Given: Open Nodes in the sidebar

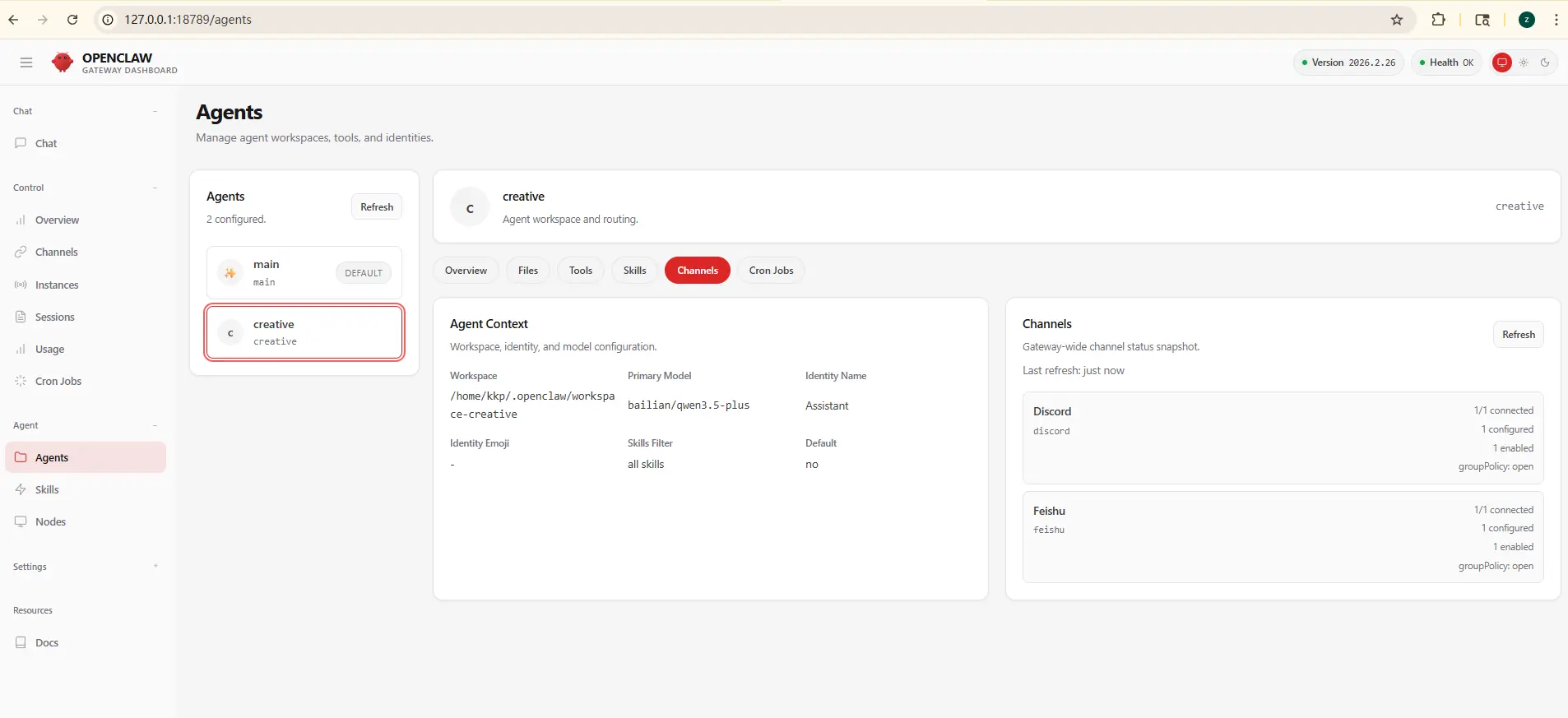Looking at the screenshot, I should (50, 521).
